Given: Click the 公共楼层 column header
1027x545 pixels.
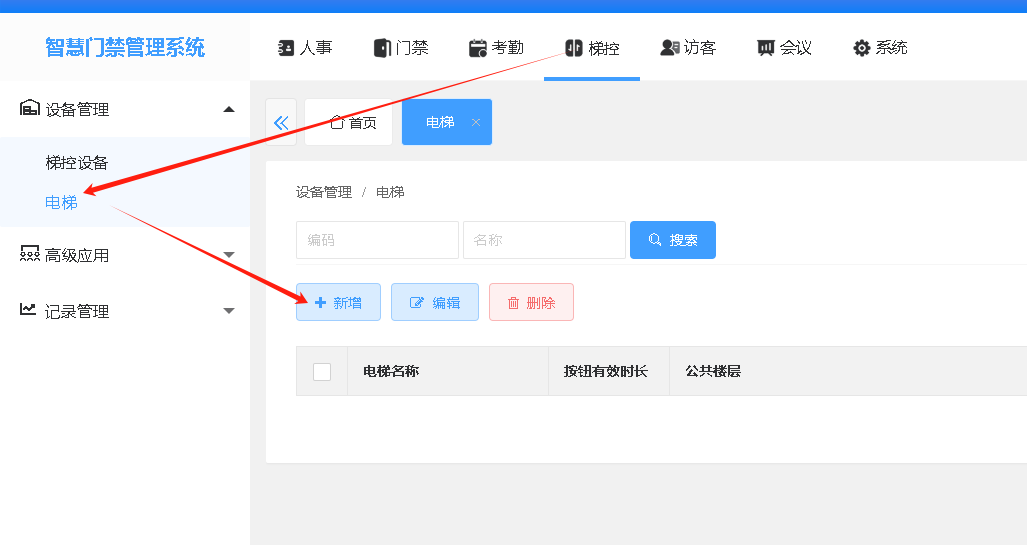Looking at the screenshot, I should click(713, 371).
